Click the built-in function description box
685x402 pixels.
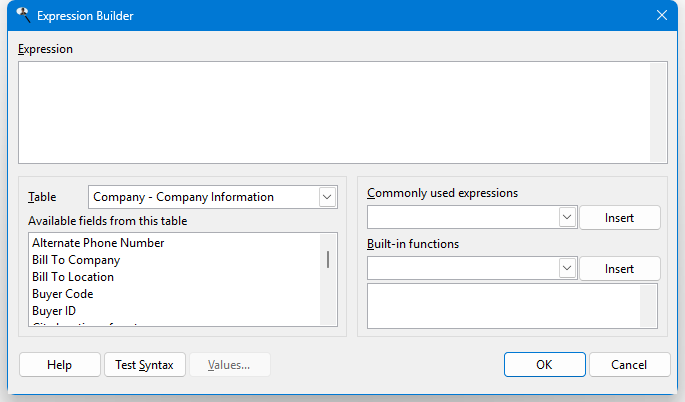pyautogui.click(x=504, y=306)
